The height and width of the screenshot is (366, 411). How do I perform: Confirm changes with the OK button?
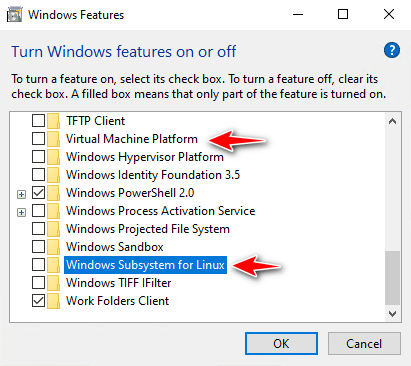coord(281,343)
